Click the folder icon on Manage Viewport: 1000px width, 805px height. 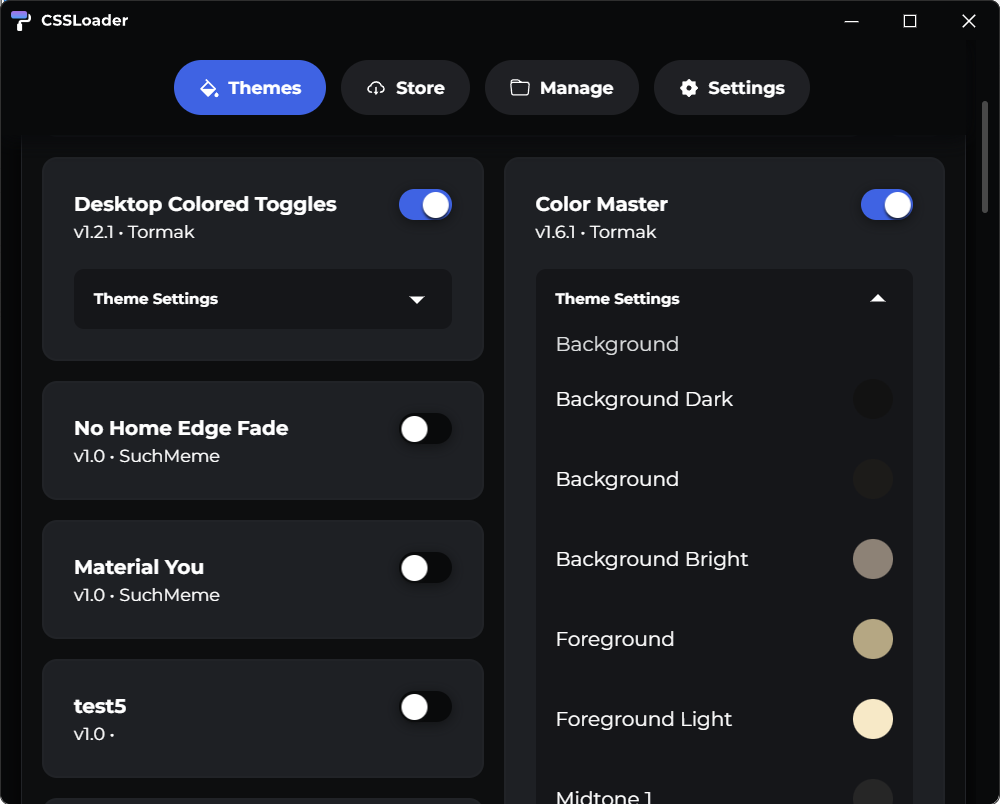tap(520, 88)
